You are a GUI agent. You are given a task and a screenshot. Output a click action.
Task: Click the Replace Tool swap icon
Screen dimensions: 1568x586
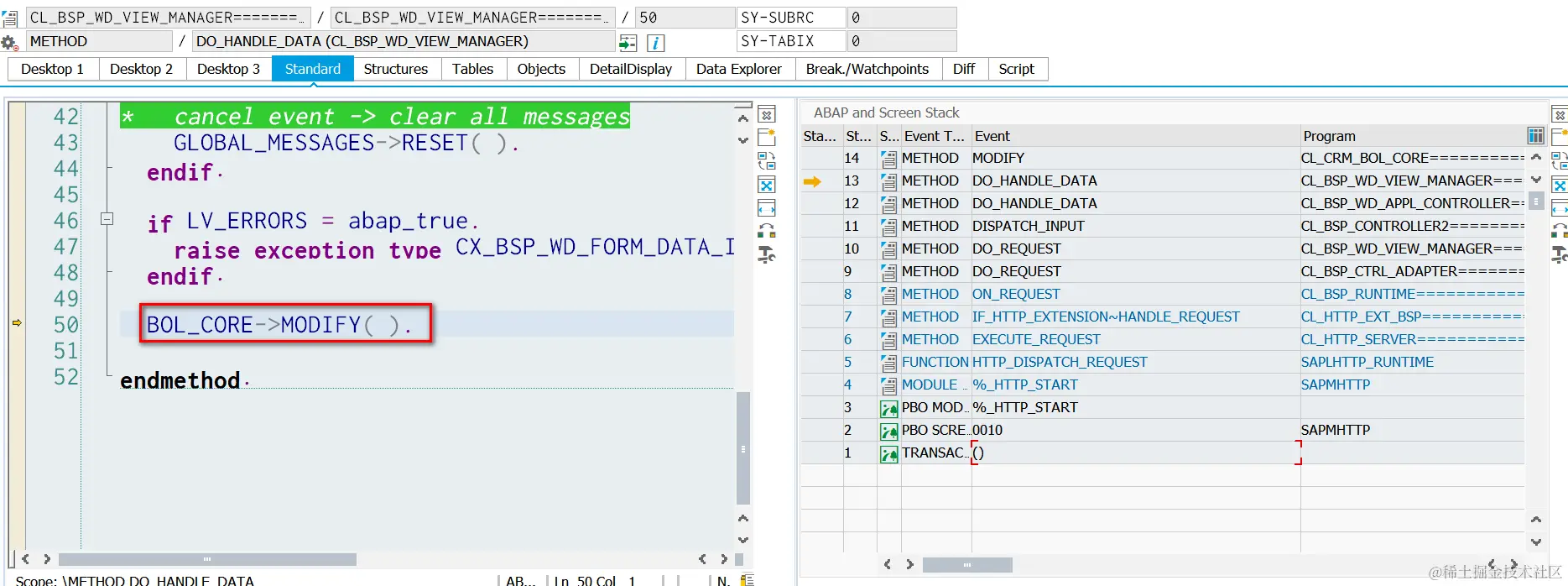click(767, 160)
